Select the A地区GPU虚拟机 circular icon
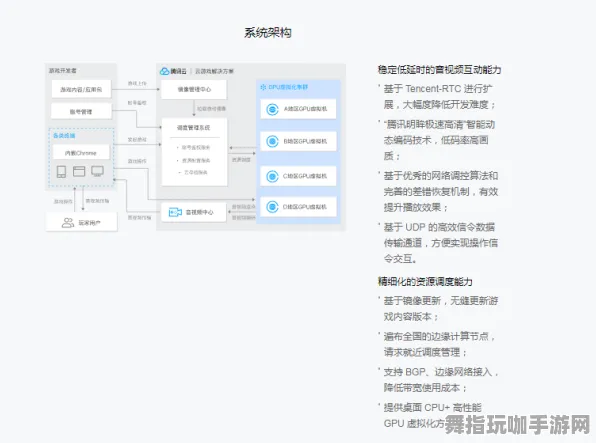596x443 pixels. pyautogui.click(x=272, y=109)
